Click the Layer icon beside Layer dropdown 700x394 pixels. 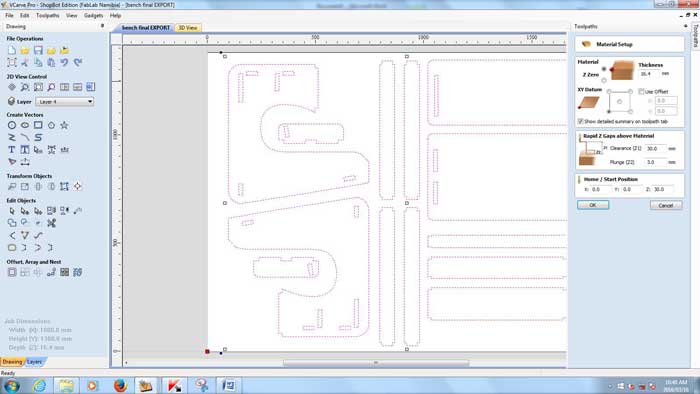pos(12,102)
